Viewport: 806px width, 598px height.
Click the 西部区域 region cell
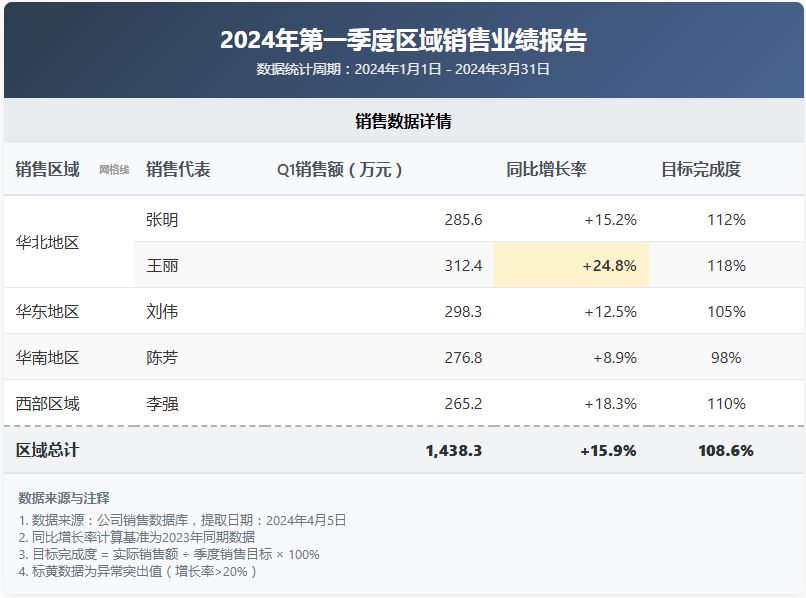click(47, 404)
